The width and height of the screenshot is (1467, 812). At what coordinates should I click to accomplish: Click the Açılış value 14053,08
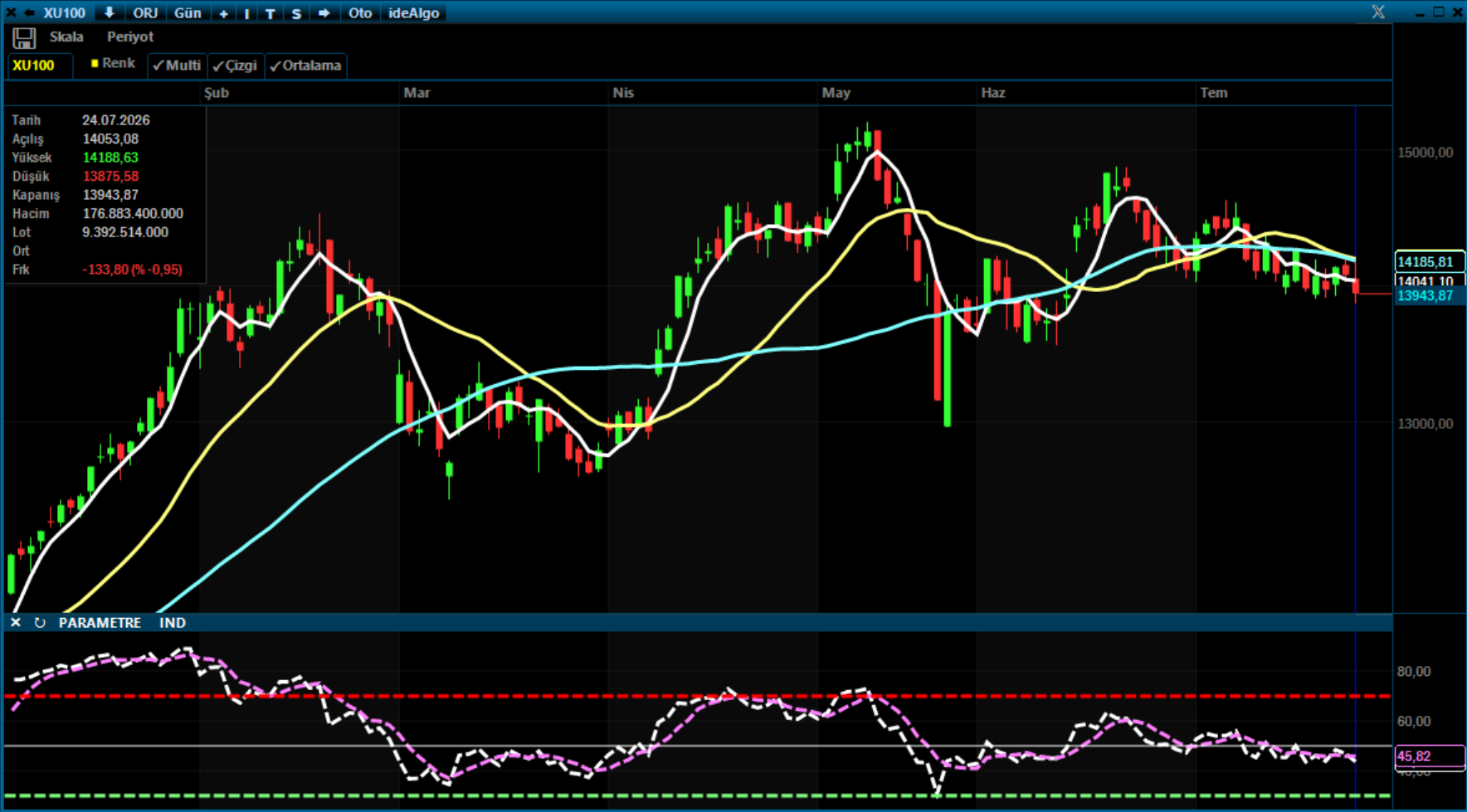coord(110,139)
